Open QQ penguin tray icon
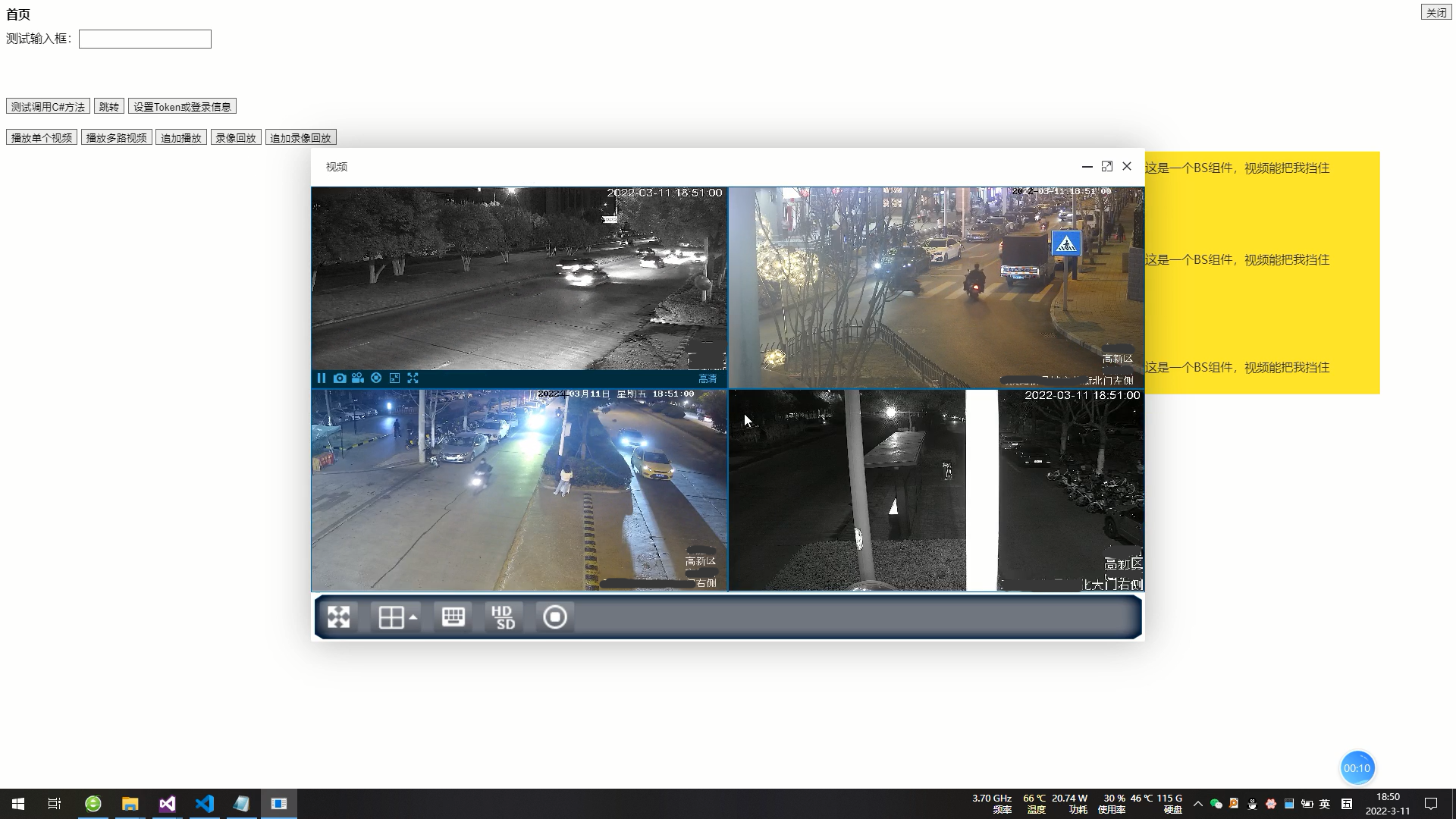The height and width of the screenshot is (819, 1456). click(x=1253, y=804)
